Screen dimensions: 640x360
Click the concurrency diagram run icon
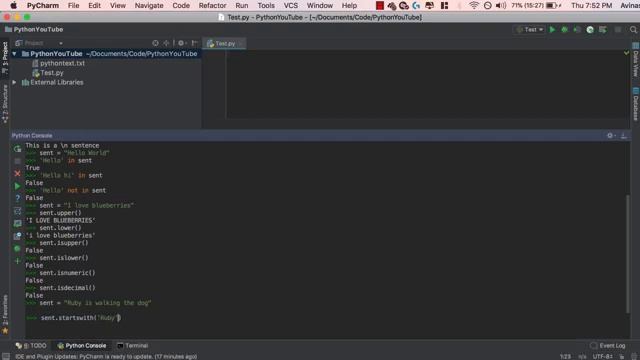(602, 29)
